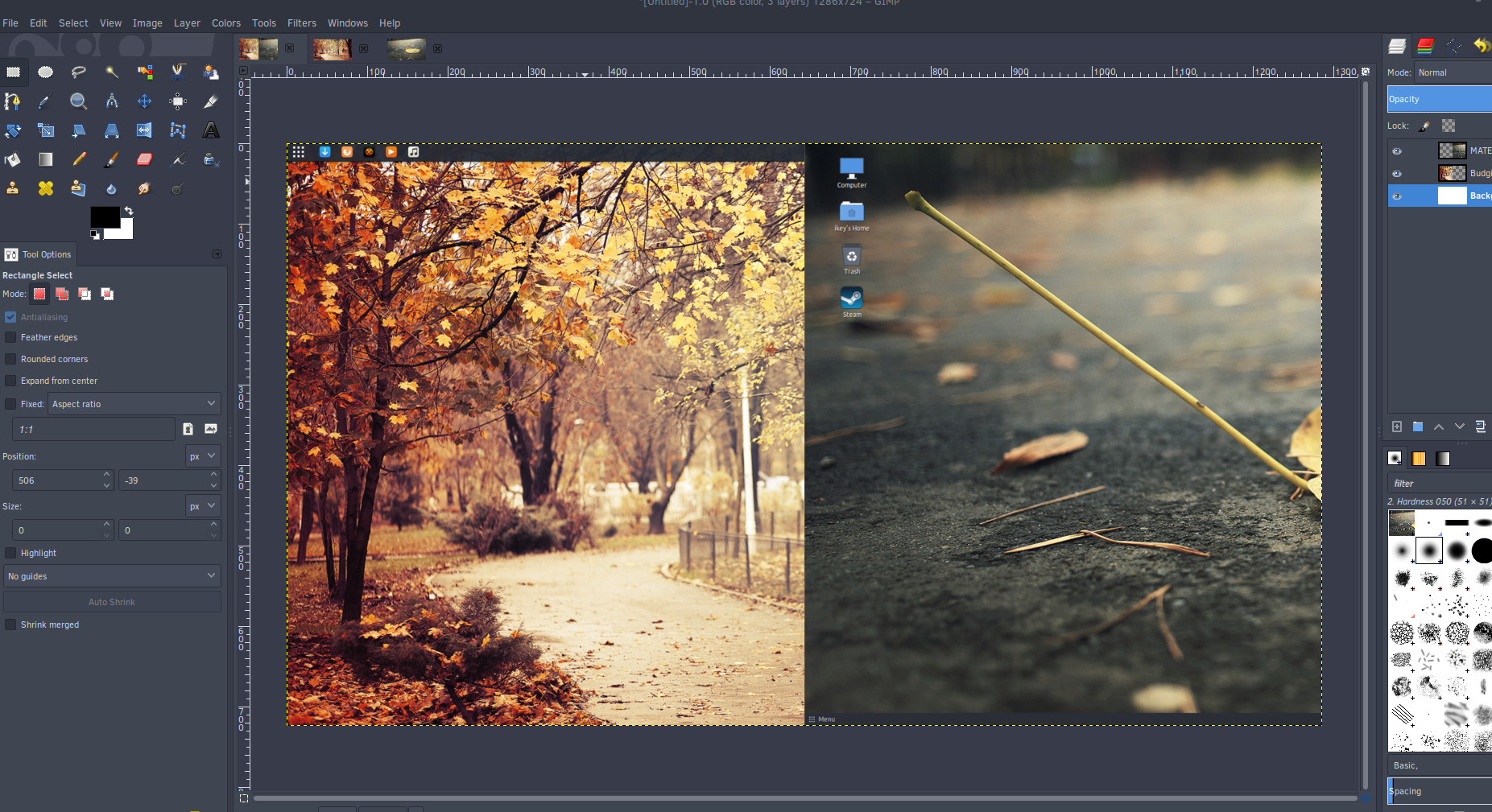Enable the Shrink merged checkbox

10,624
